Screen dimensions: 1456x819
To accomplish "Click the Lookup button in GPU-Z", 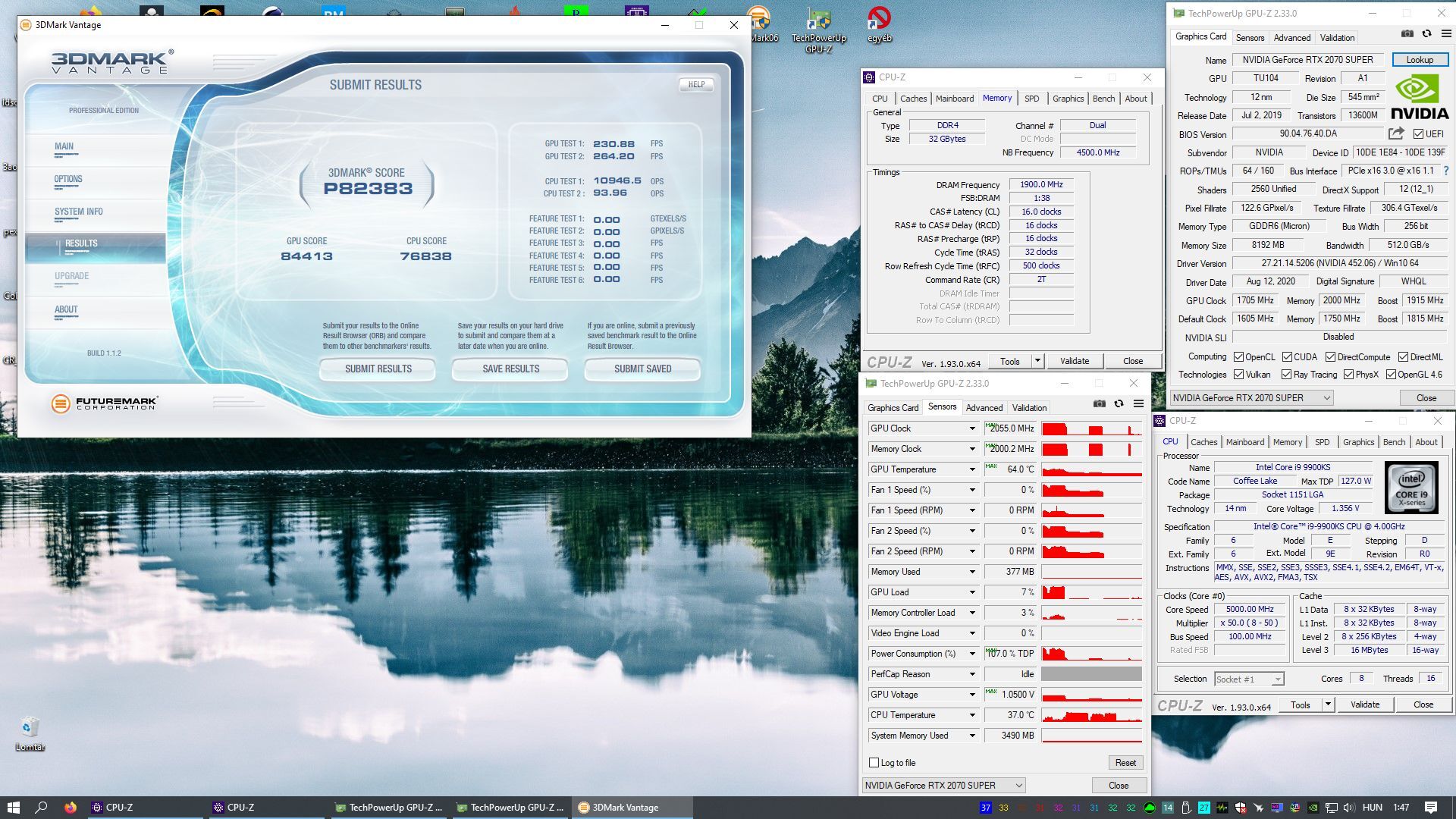I will [1420, 60].
